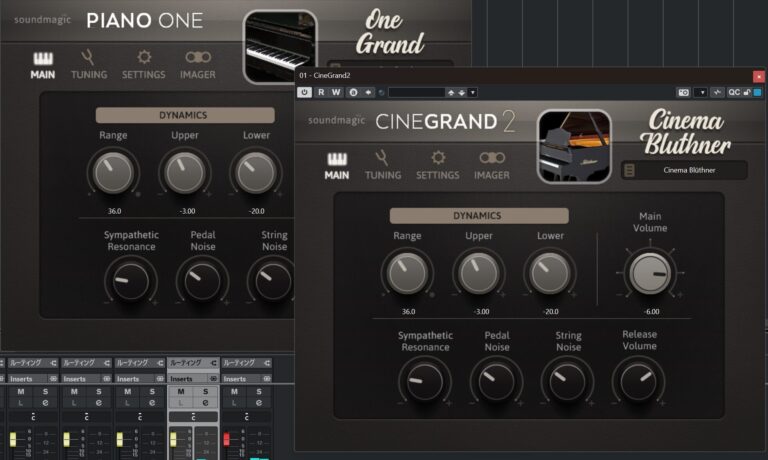Click the Pedal Noise knob in Piano One
This screenshot has width=768, height=460.
202,281
